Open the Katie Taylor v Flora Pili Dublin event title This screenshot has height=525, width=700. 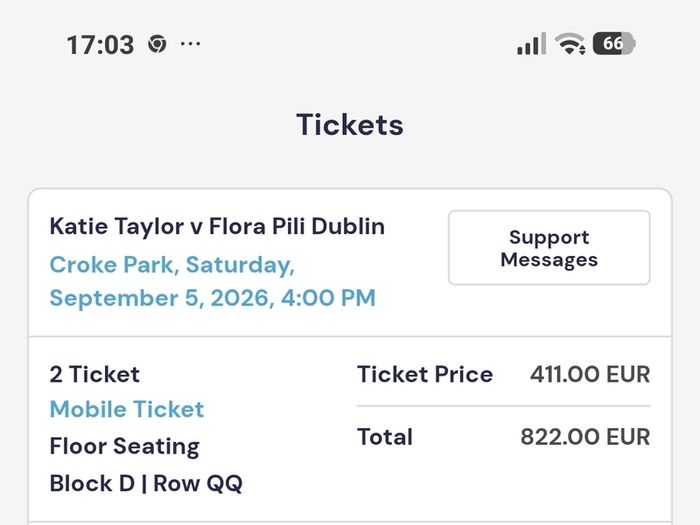(x=217, y=226)
